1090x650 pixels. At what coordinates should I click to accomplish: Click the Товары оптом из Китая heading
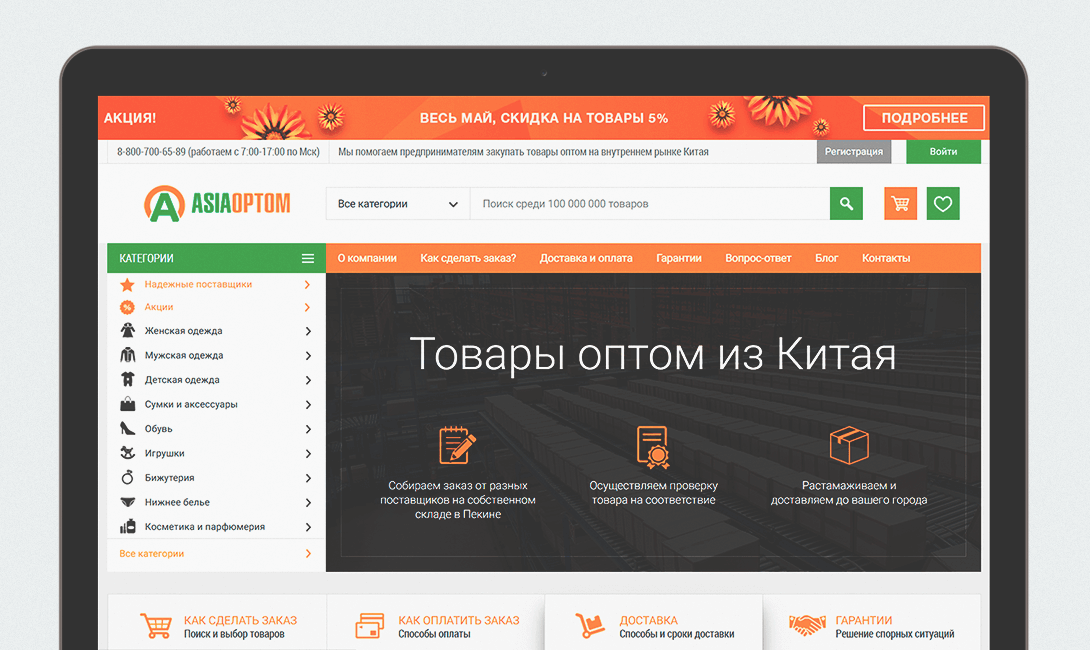point(653,354)
